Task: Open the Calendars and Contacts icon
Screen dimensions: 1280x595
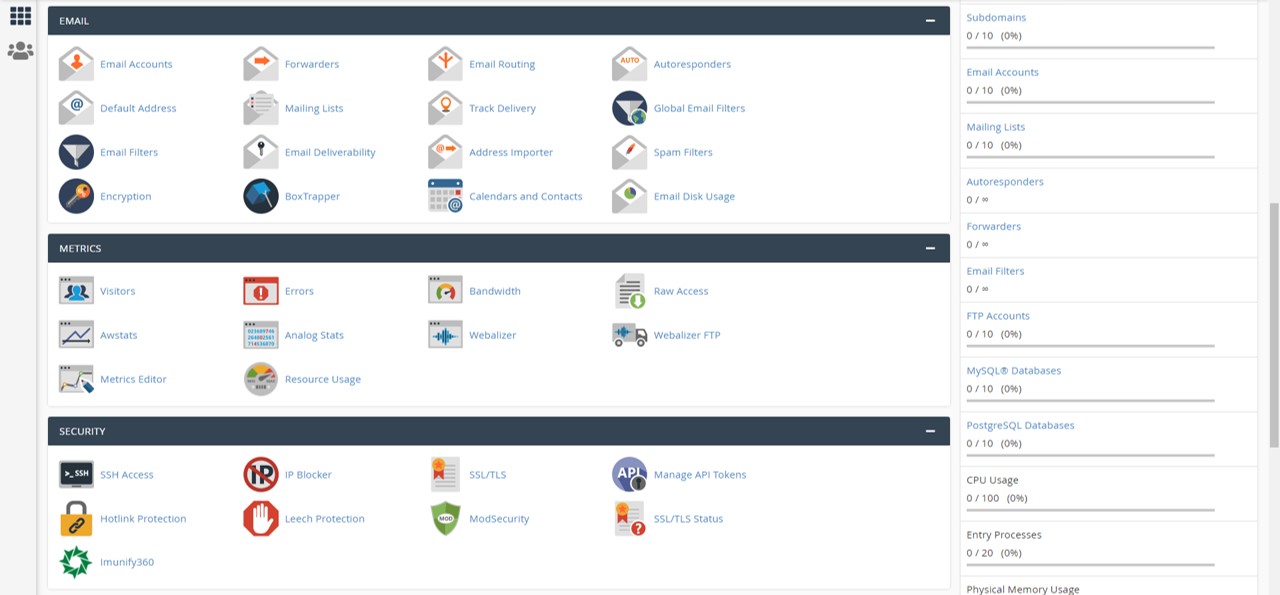Action: click(x=445, y=196)
